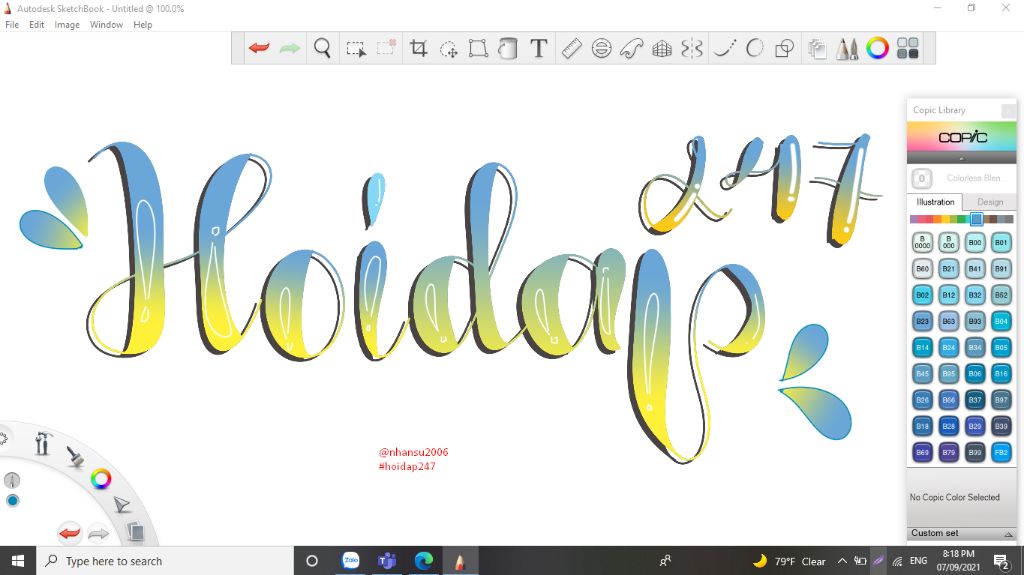The image size is (1024, 575).
Task: Open the blue current color puck
Action: [12, 501]
